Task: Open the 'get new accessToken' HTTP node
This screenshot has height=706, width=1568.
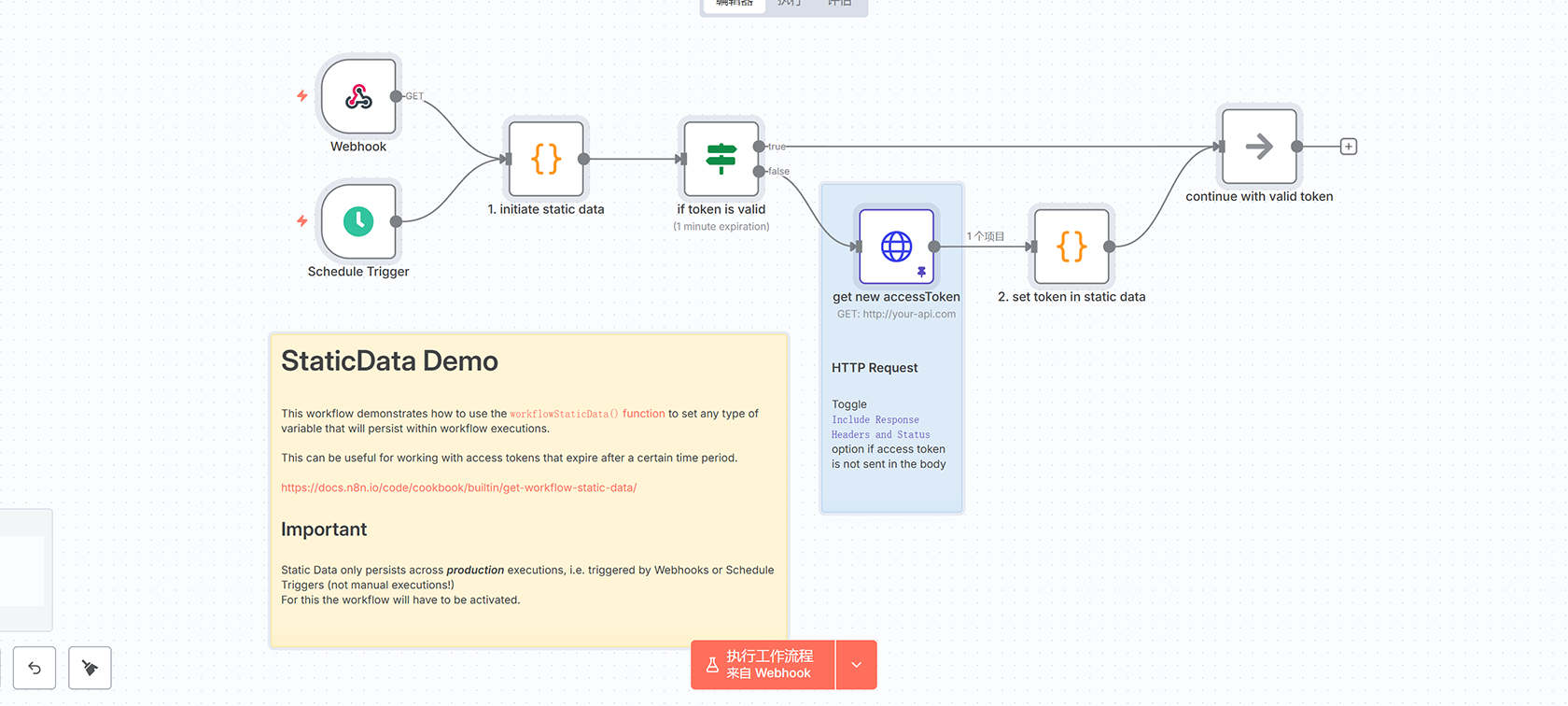Action: pos(896,247)
